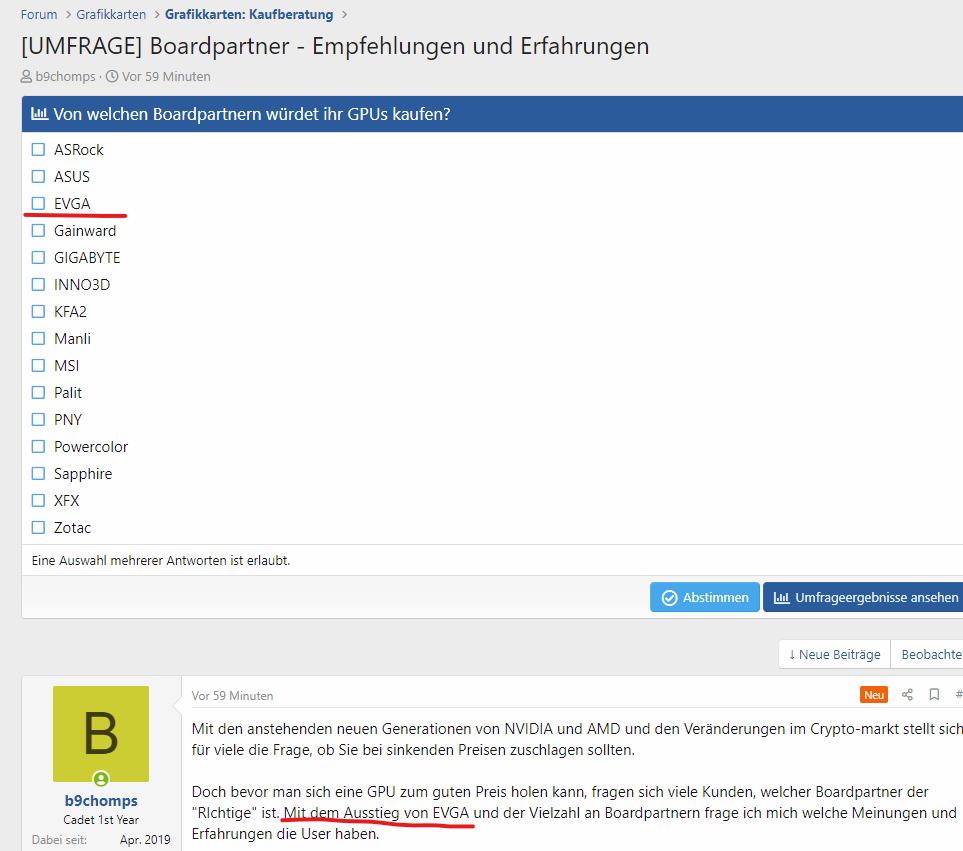Check the INNO3D option
Screen dimensions: 963x851
click(38, 285)
